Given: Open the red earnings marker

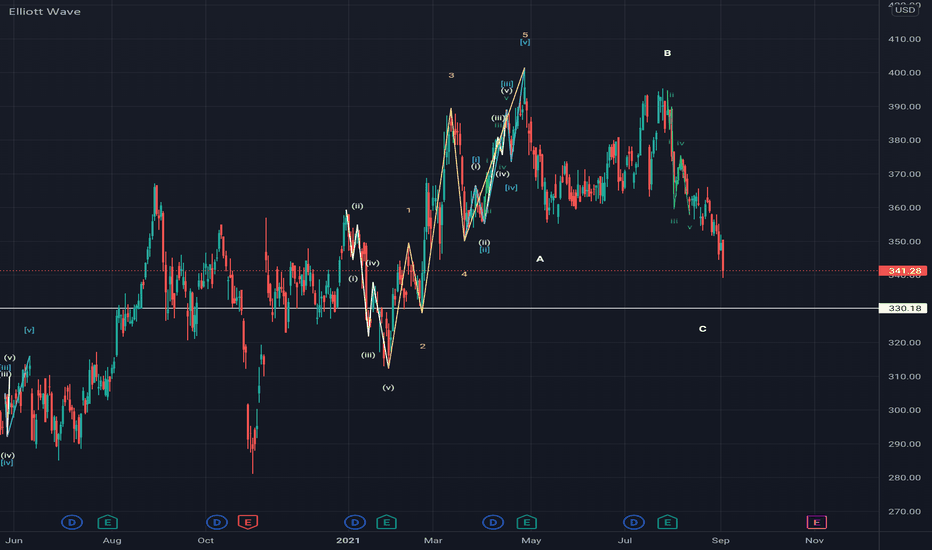Looking at the screenshot, I should [248, 523].
